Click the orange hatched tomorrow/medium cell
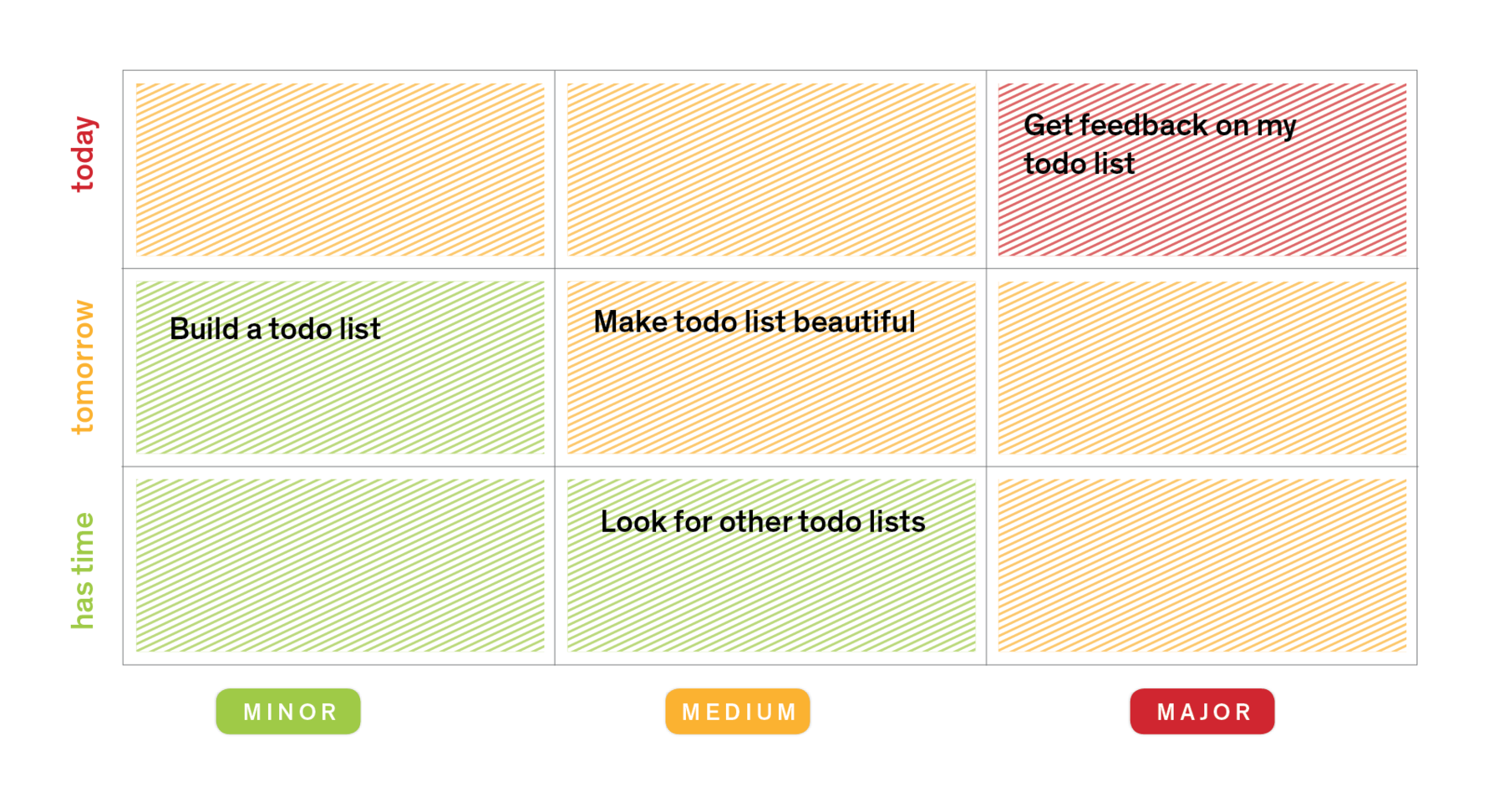The image size is (1504, 812). 771,368
